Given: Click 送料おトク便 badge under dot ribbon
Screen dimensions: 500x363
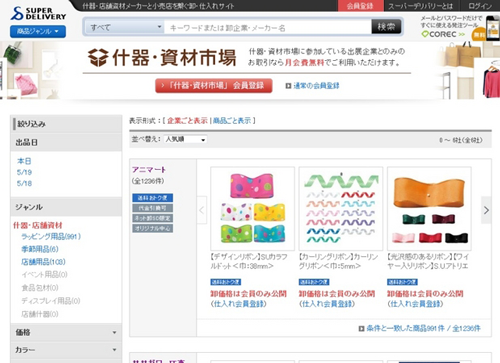Looking at the screenshot, I should 226,282.
